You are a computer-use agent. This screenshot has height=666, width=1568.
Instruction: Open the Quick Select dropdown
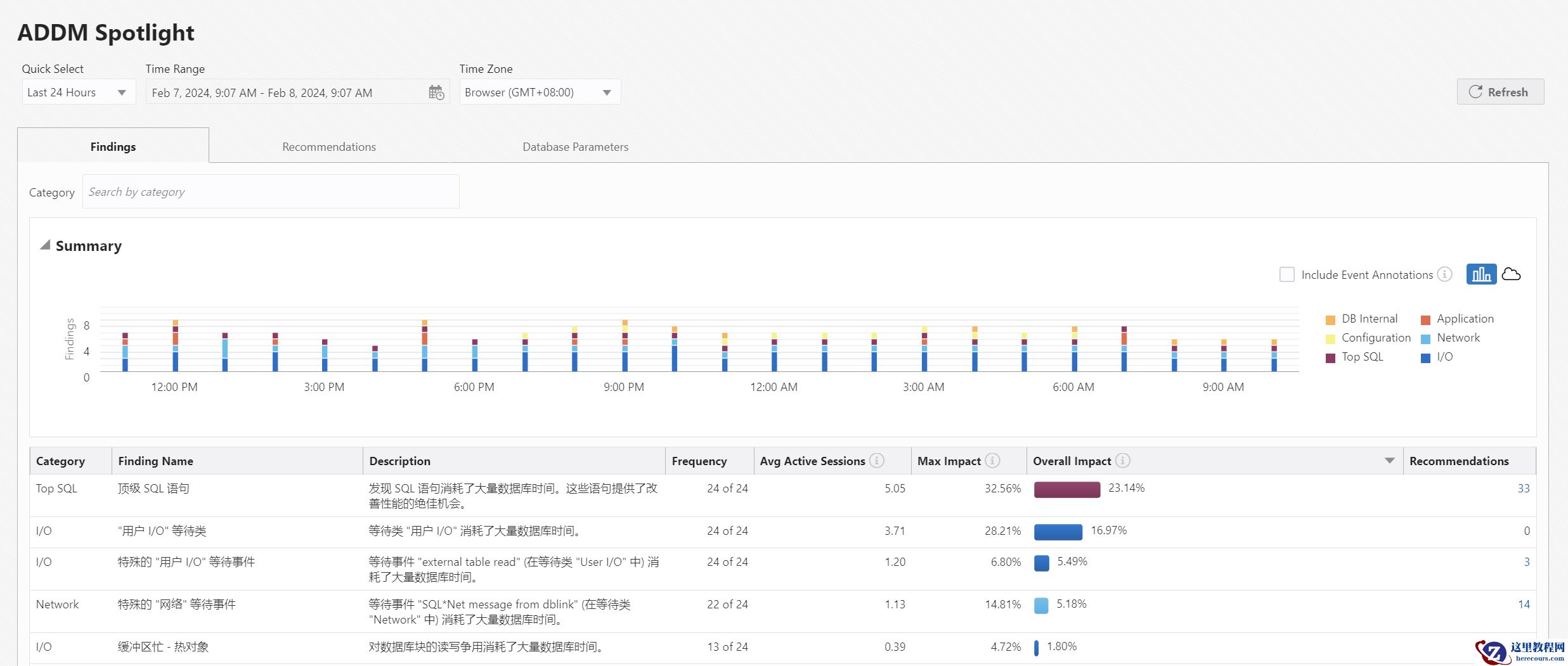(x=78, y=93)
